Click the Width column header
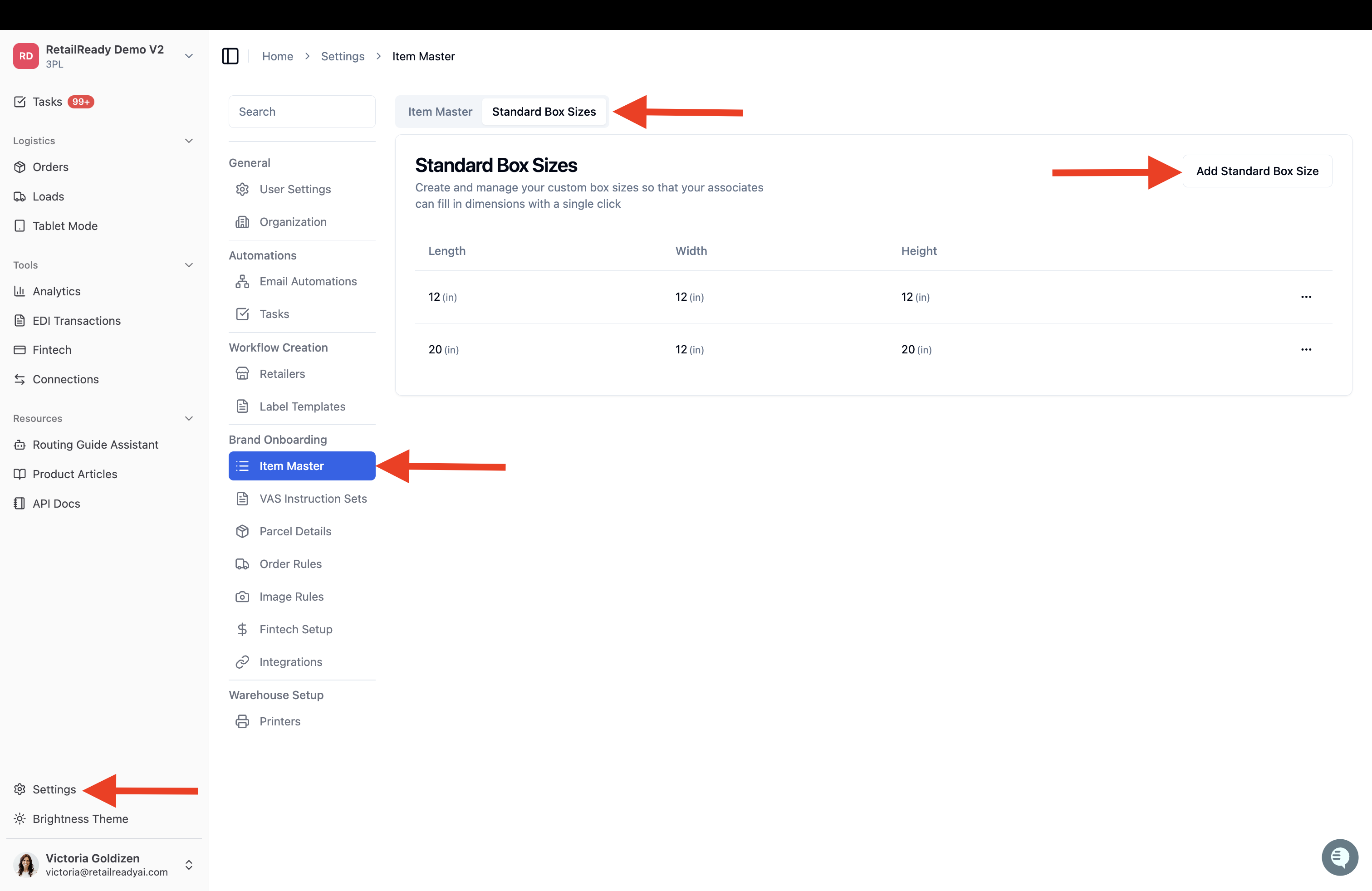1372x891 pixels. pyautogui.click(x=691, y=251)
